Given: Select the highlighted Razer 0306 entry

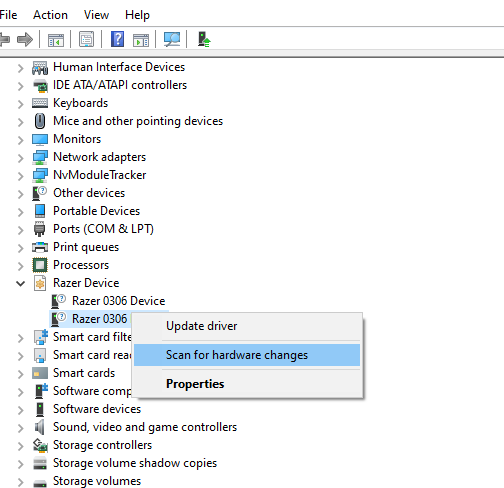Looking at the screenshot, I should pos(99,319).
